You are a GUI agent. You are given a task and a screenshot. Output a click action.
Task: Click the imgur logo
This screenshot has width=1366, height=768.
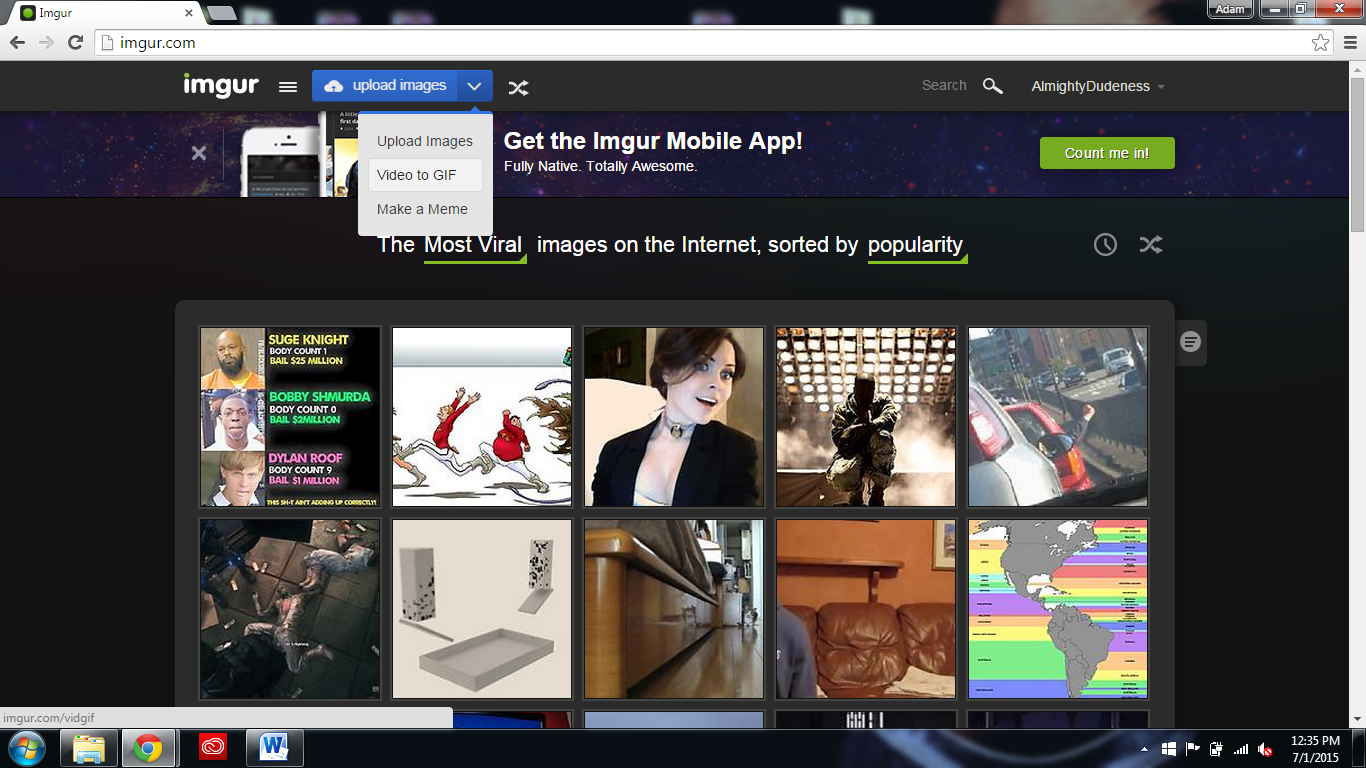tap(221, 86)
